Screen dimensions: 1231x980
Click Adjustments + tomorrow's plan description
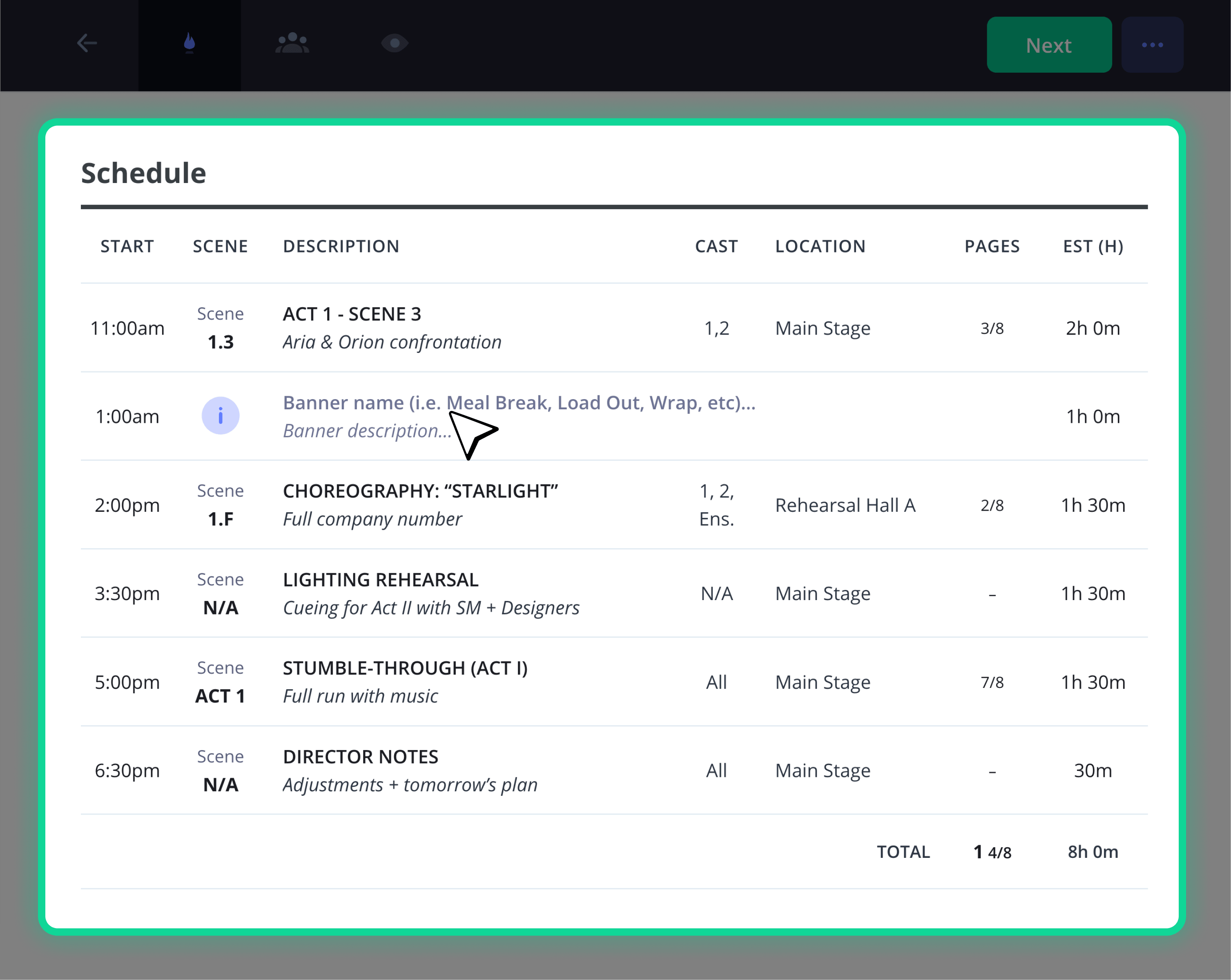(410, 785)
